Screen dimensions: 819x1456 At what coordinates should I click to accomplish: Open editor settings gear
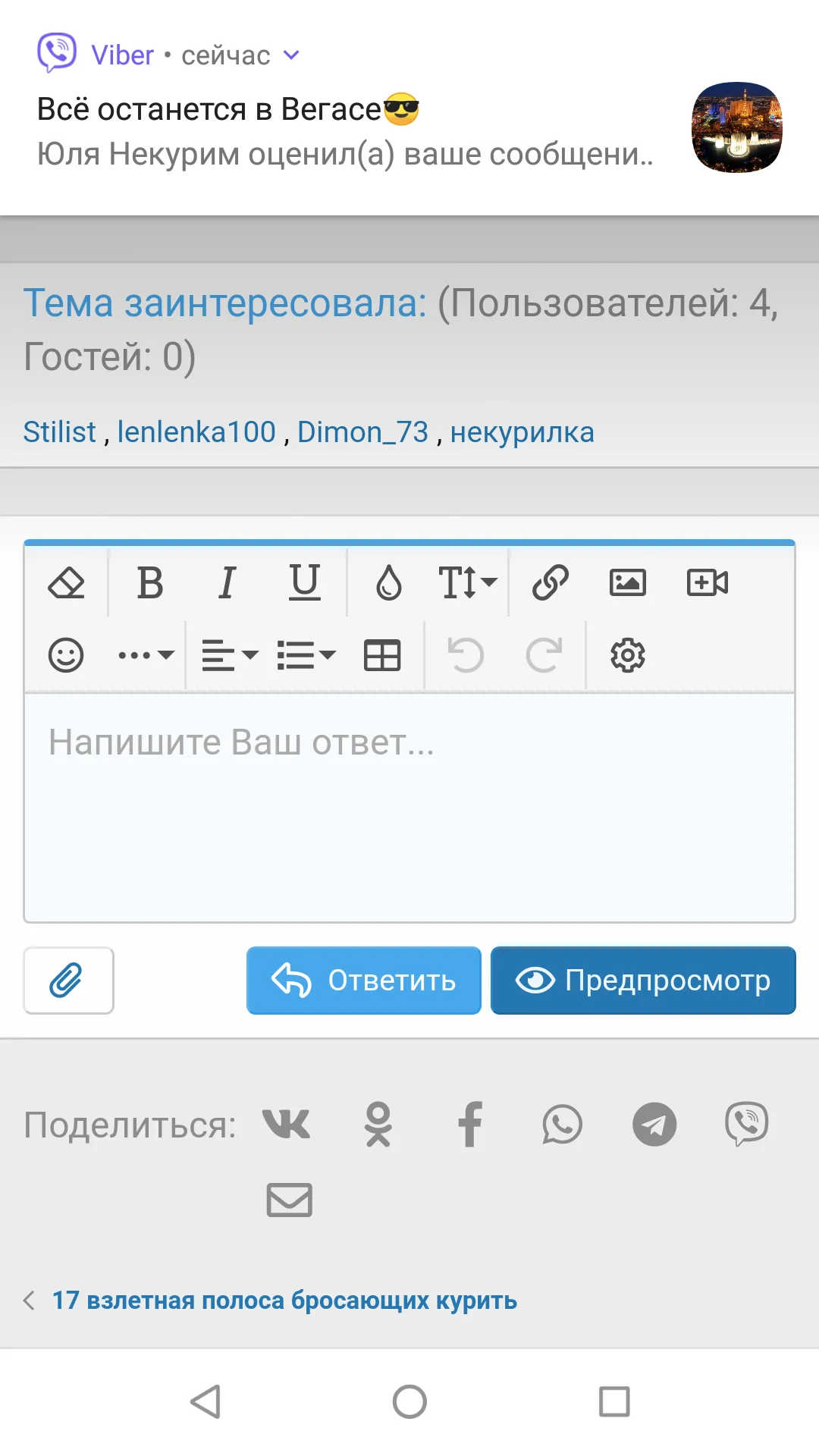[x=628, y=655]
